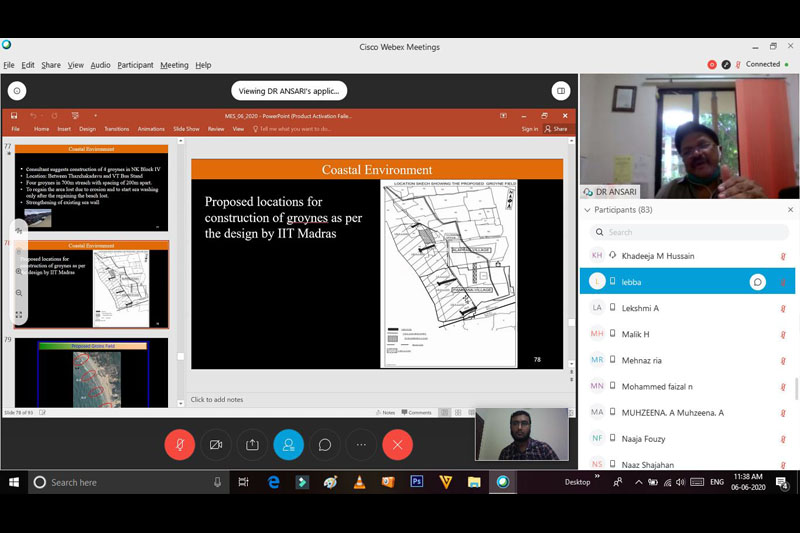This screenshot has width=800, height=533.
Task: Close the Participants panel
Action: (790, 210)
